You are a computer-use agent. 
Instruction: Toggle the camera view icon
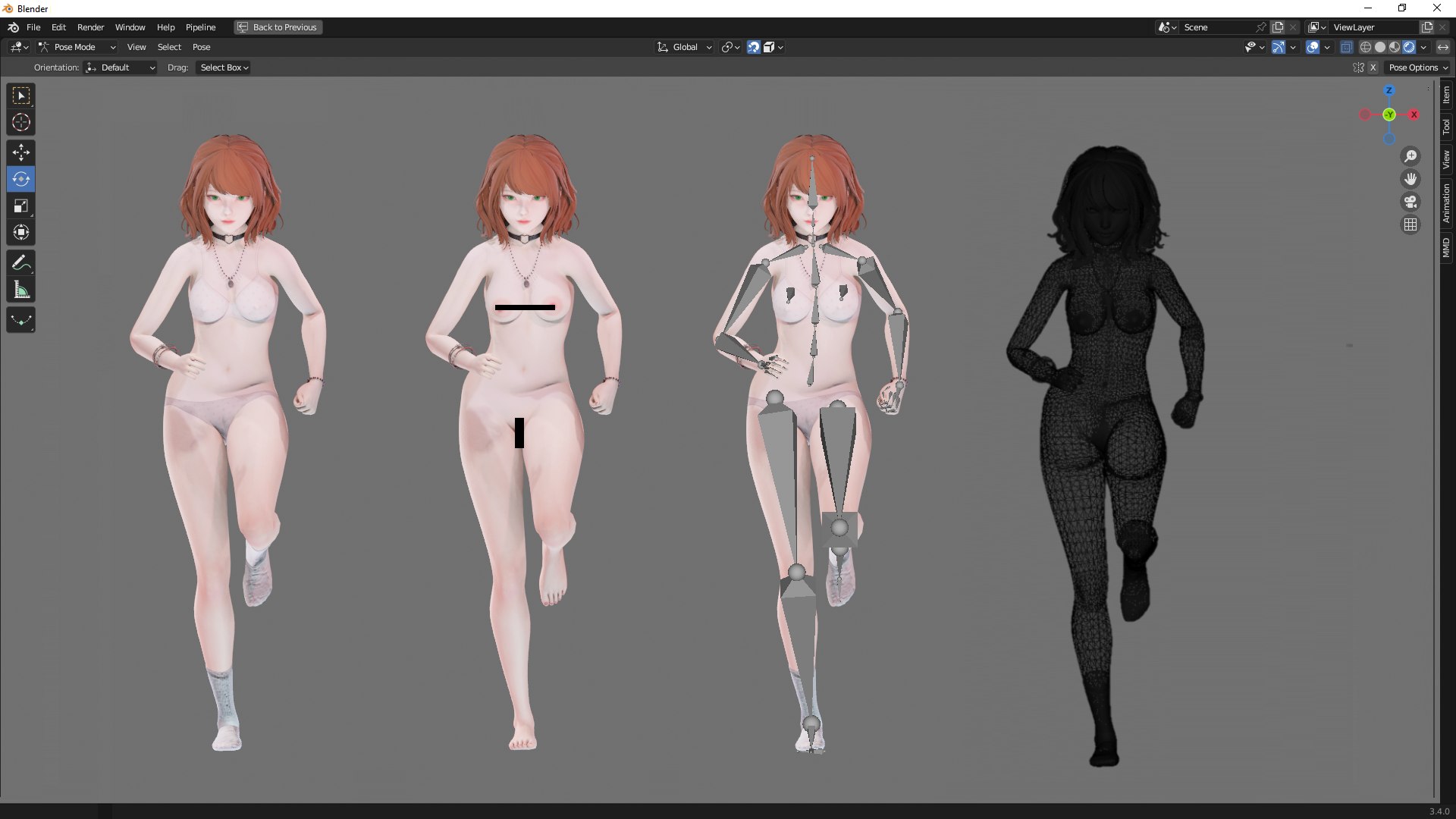point(1410,202)
